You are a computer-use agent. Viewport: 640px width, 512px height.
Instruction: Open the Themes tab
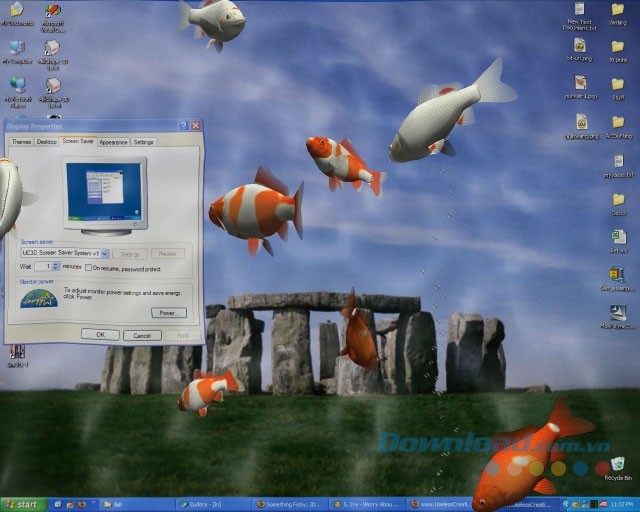click(x=21, y=142)
